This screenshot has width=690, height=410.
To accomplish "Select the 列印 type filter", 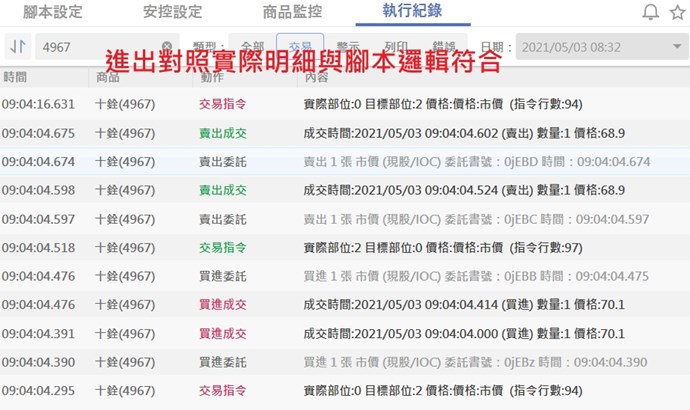I will (x=396, y=47).
